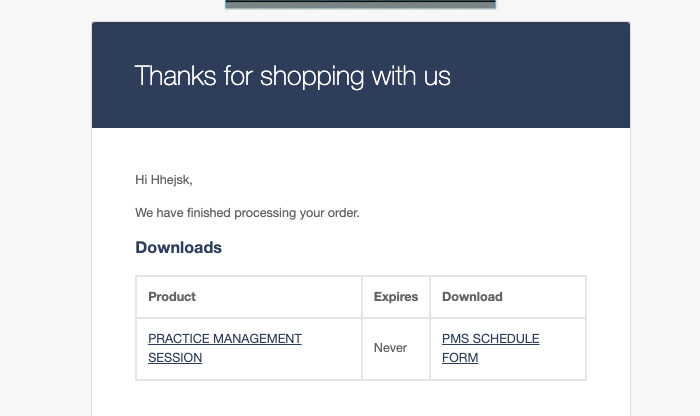Click the word "shopping" in banner heading
Viewport: 700px width, 416px height.
click(312, 77)
